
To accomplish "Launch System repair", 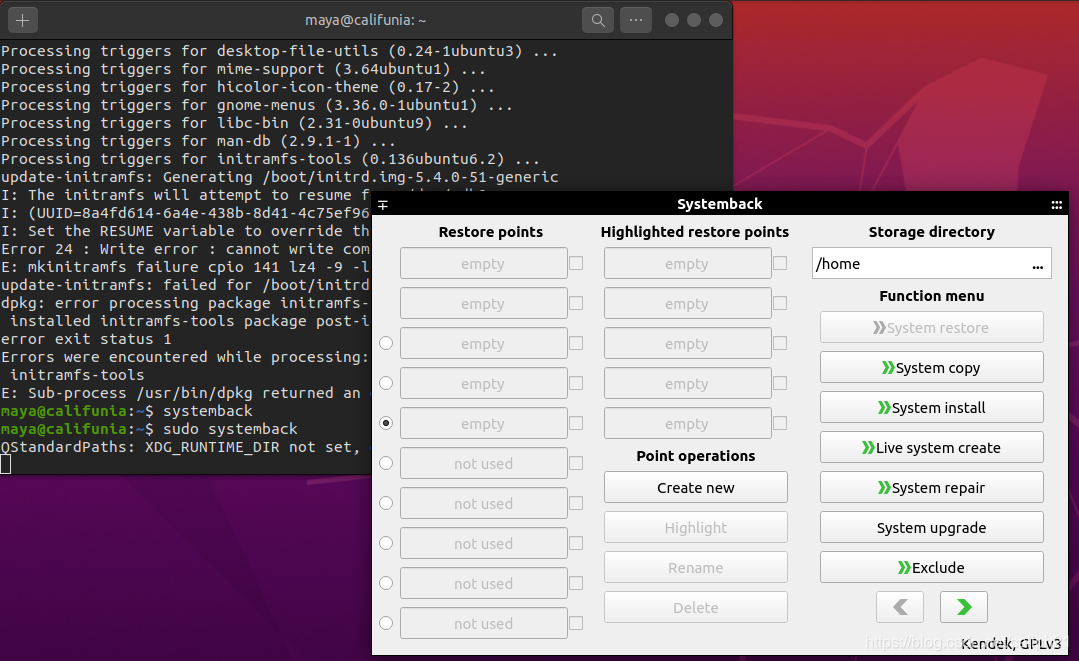I will click(932, 487).
